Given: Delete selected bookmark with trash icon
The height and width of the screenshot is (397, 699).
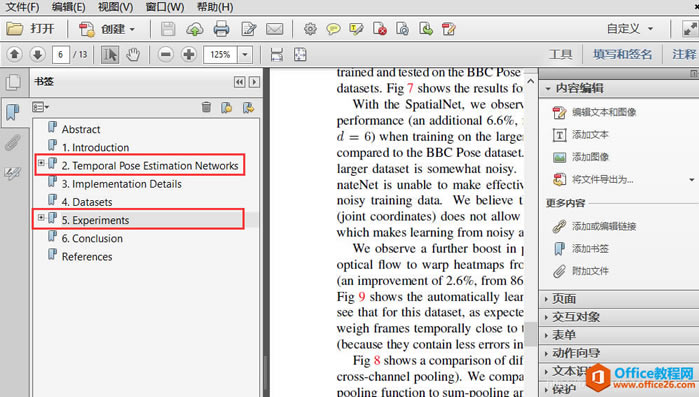Looking at the screenshot, I should click(206, 107).
